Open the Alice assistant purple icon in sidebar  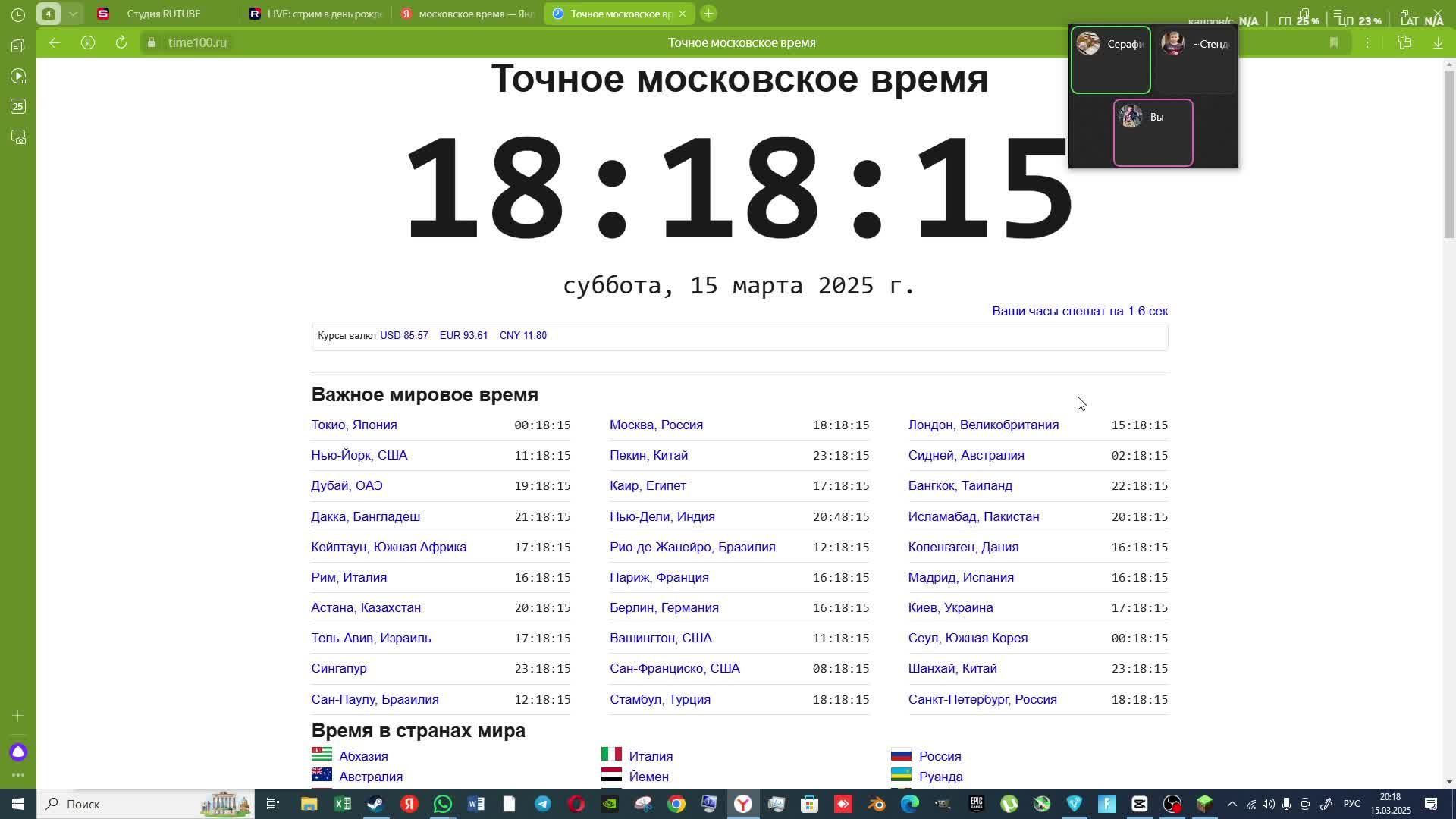pos(18,752)
